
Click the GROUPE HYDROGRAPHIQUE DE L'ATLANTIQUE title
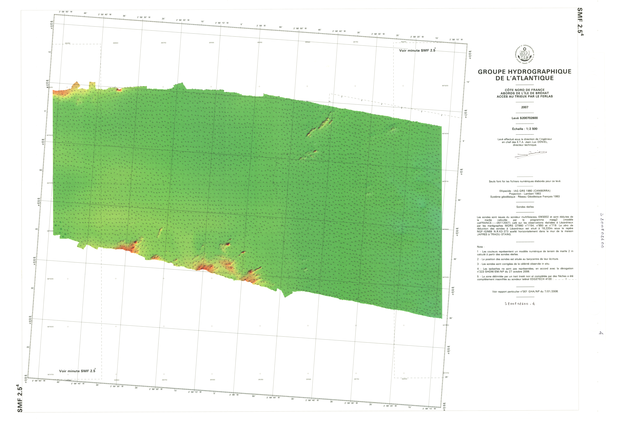point(524,76)
